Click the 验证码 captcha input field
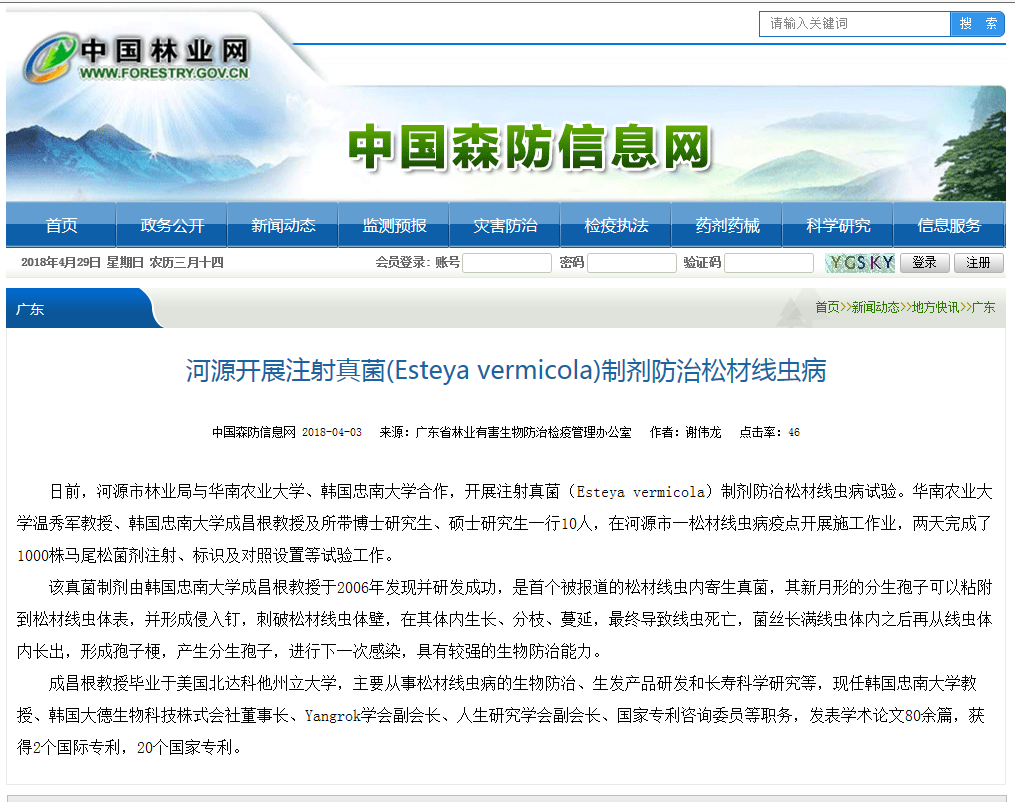This screenshot has height=802, width=1015. [x=768, y=263]
